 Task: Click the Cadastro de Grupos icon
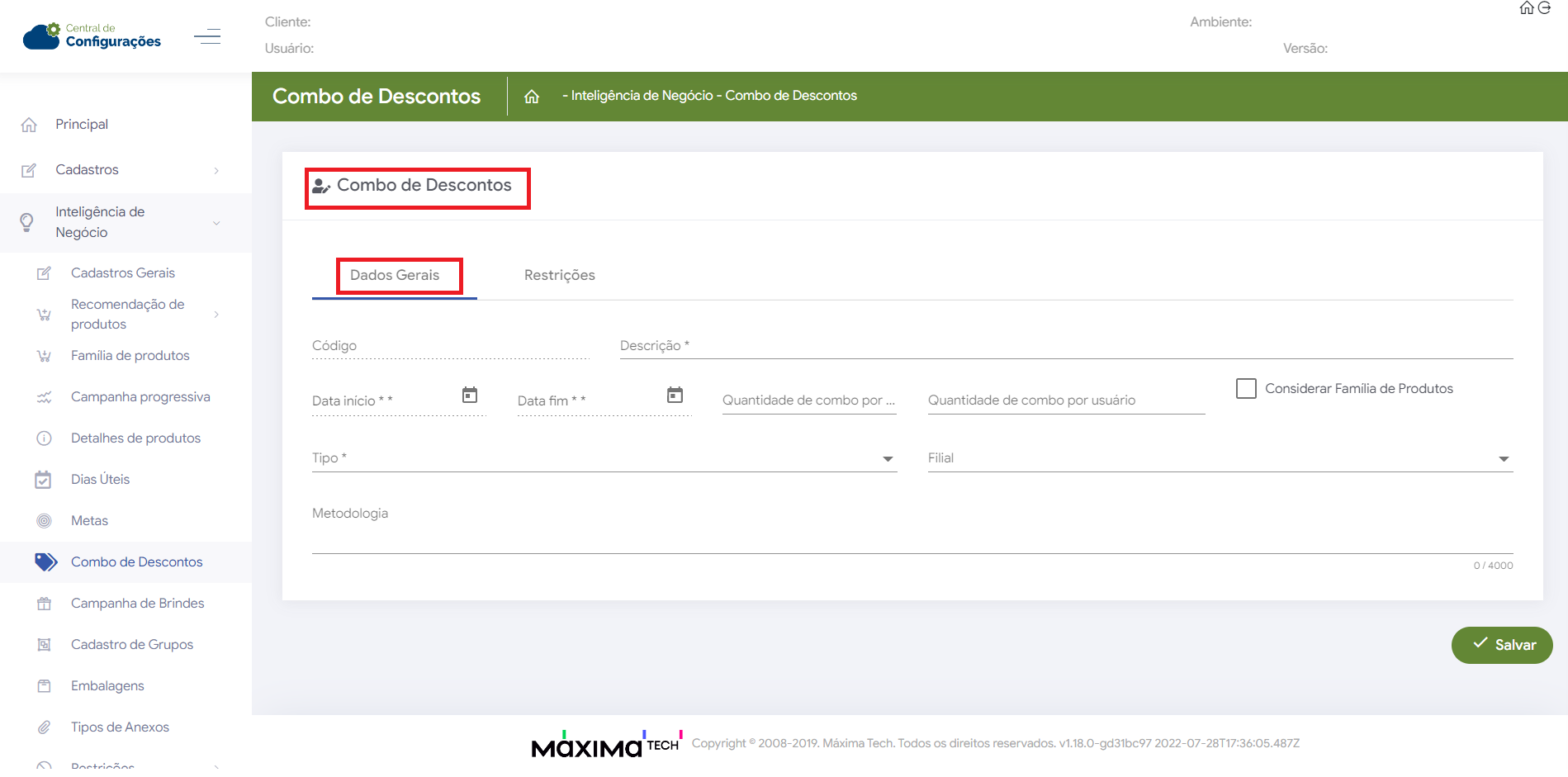[44, 645]
